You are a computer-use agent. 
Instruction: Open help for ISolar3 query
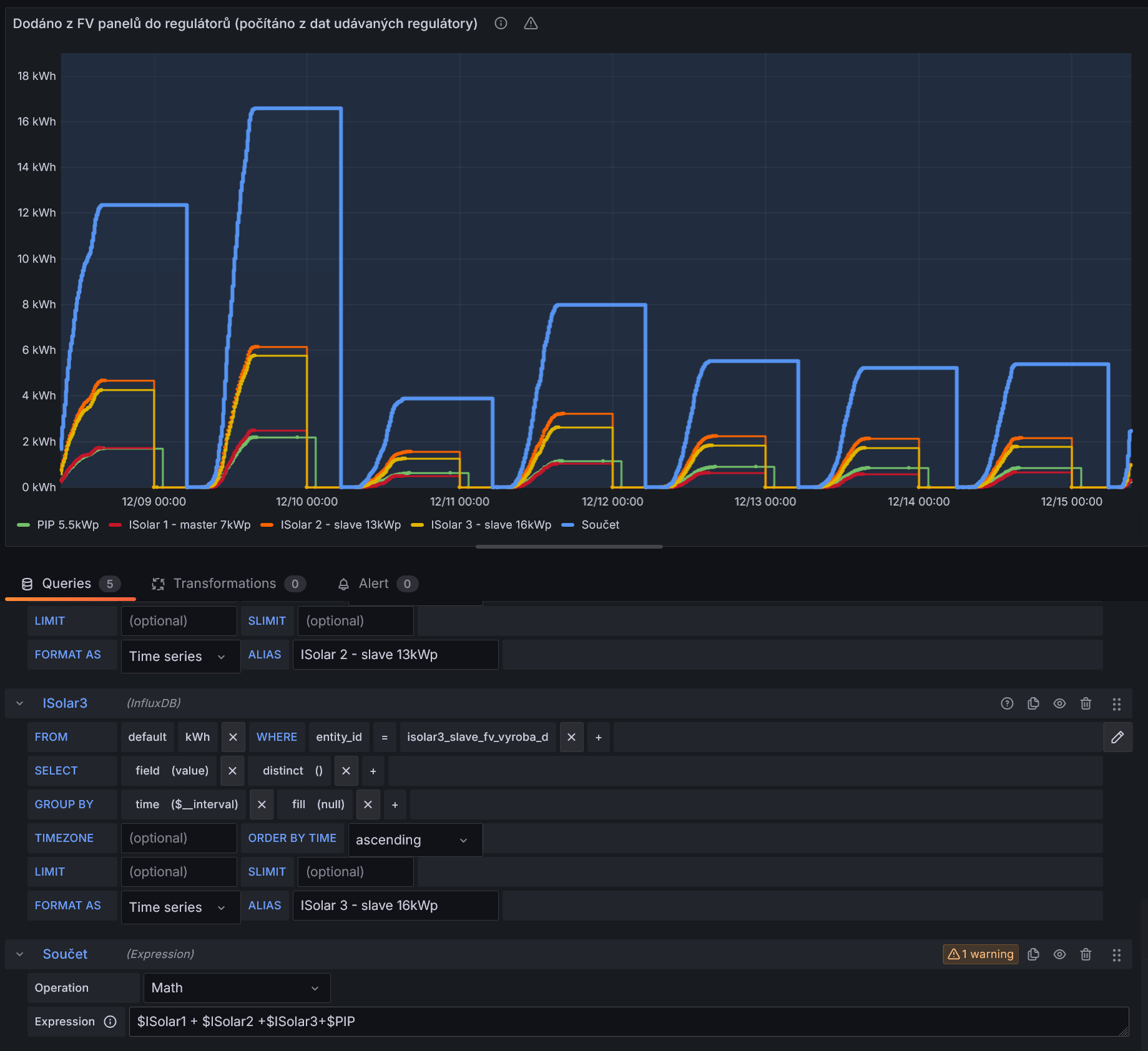click(1007, 703)
